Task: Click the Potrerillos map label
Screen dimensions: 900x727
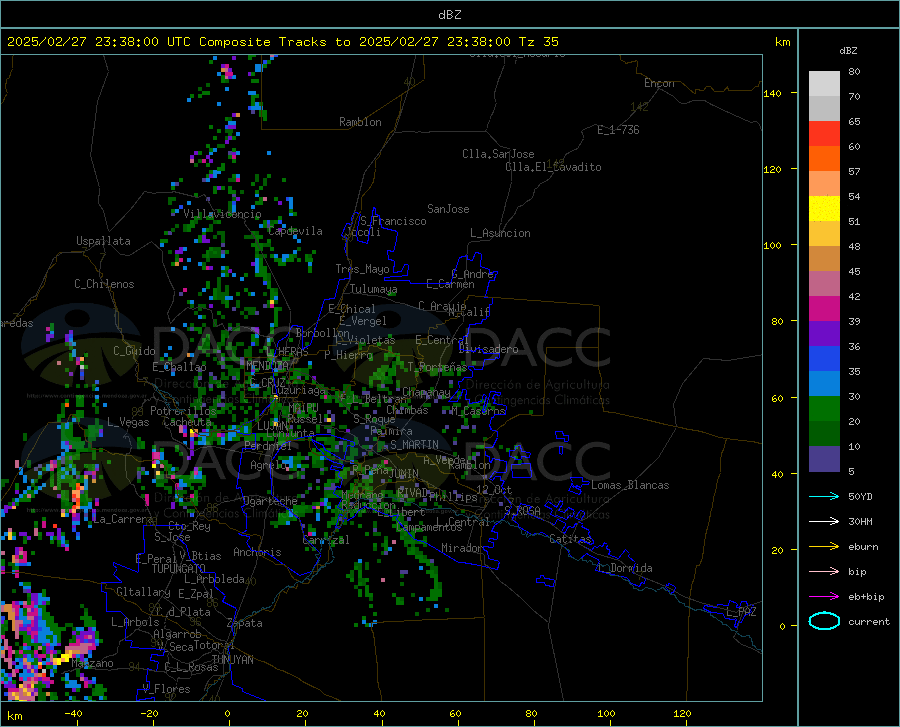Action: 183,411
